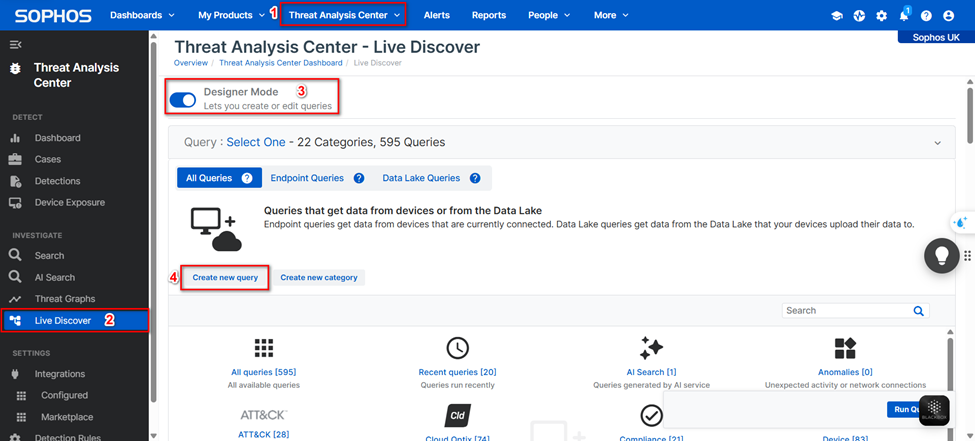Click the help question mark icon in header
Viewport: 975px width, 441px height.
(x=926, y=16)
